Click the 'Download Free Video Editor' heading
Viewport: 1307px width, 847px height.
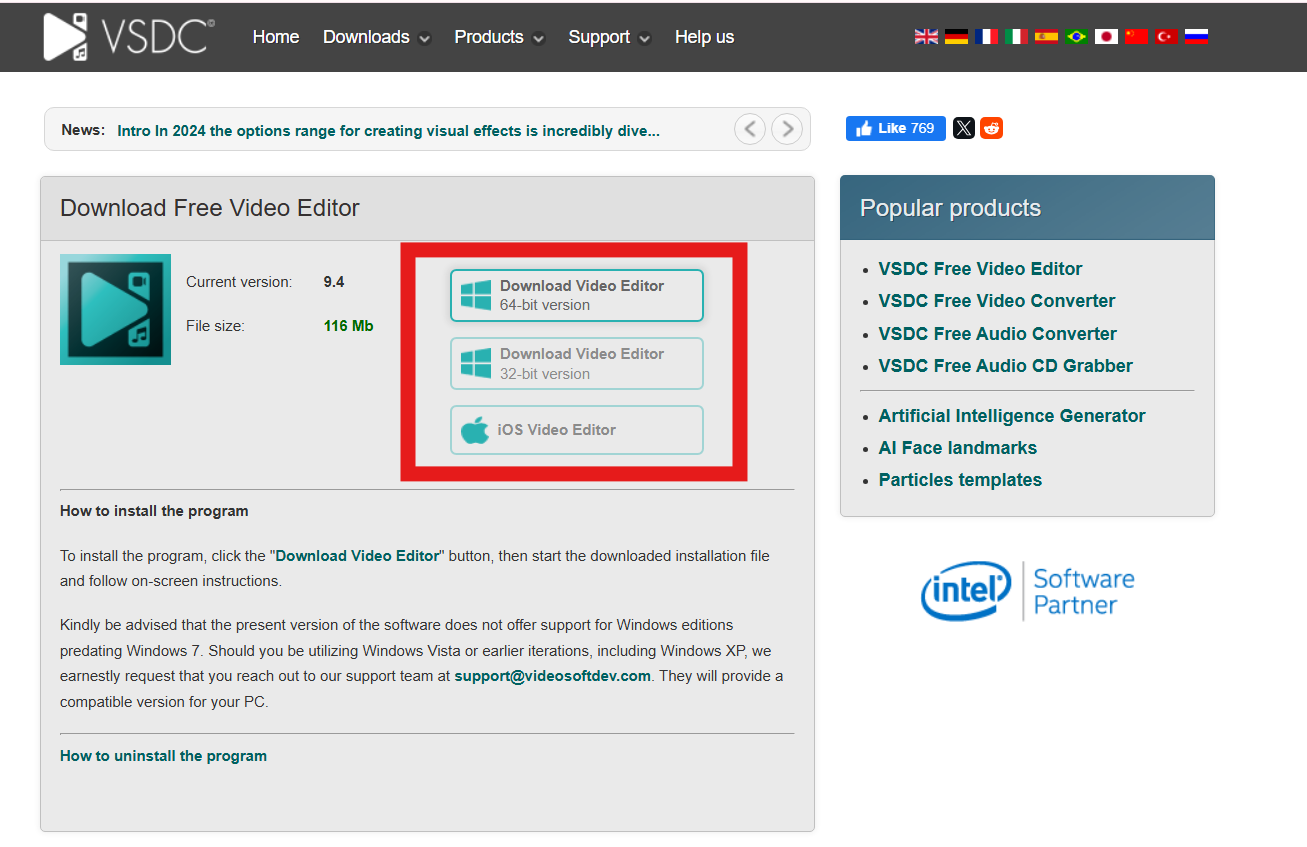click(210, 208)
